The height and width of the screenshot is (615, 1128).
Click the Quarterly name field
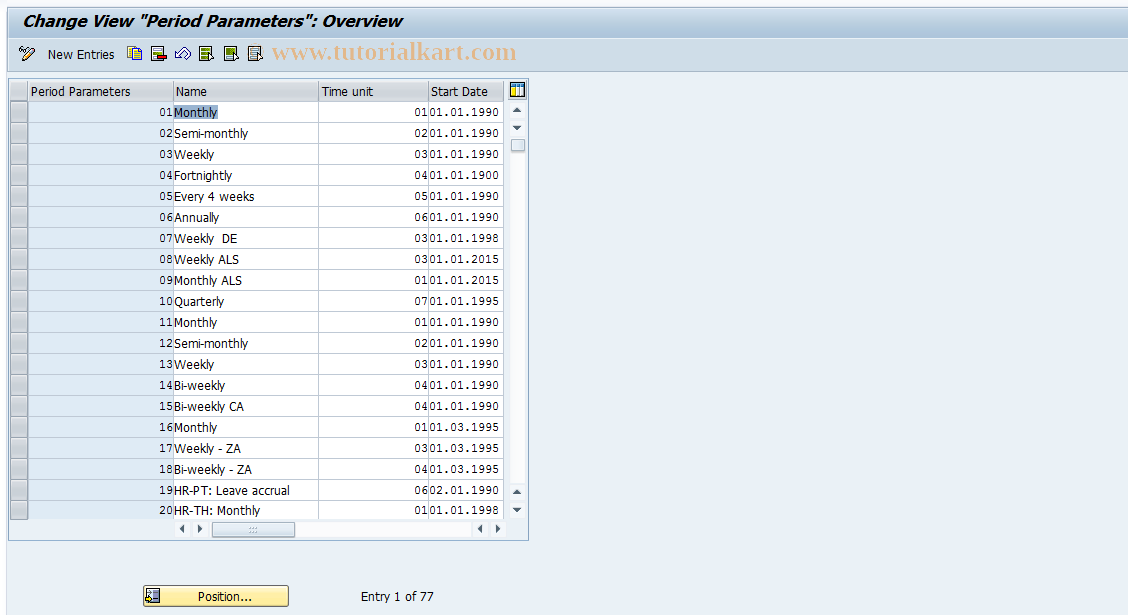pos(246,301)
